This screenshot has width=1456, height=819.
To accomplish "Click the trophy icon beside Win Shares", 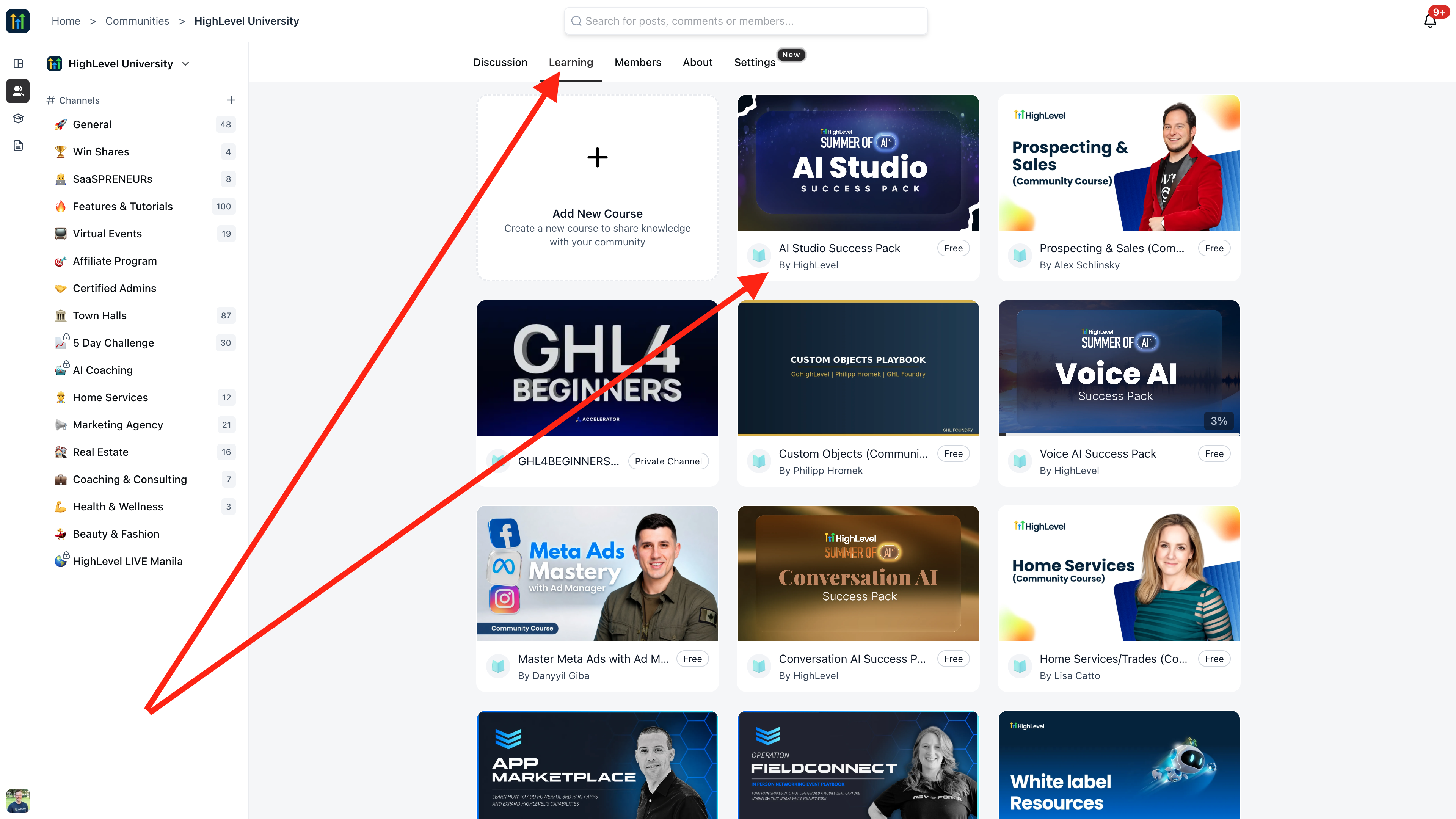I will click(x=61, y=152).
